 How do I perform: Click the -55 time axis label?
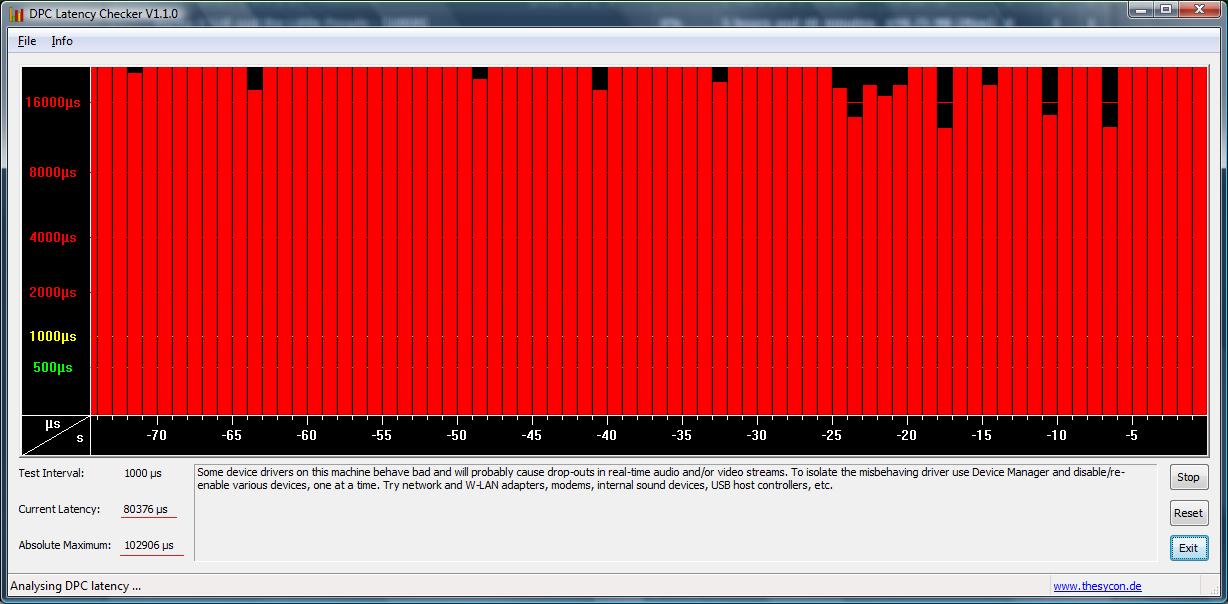[x=382, y=435]
